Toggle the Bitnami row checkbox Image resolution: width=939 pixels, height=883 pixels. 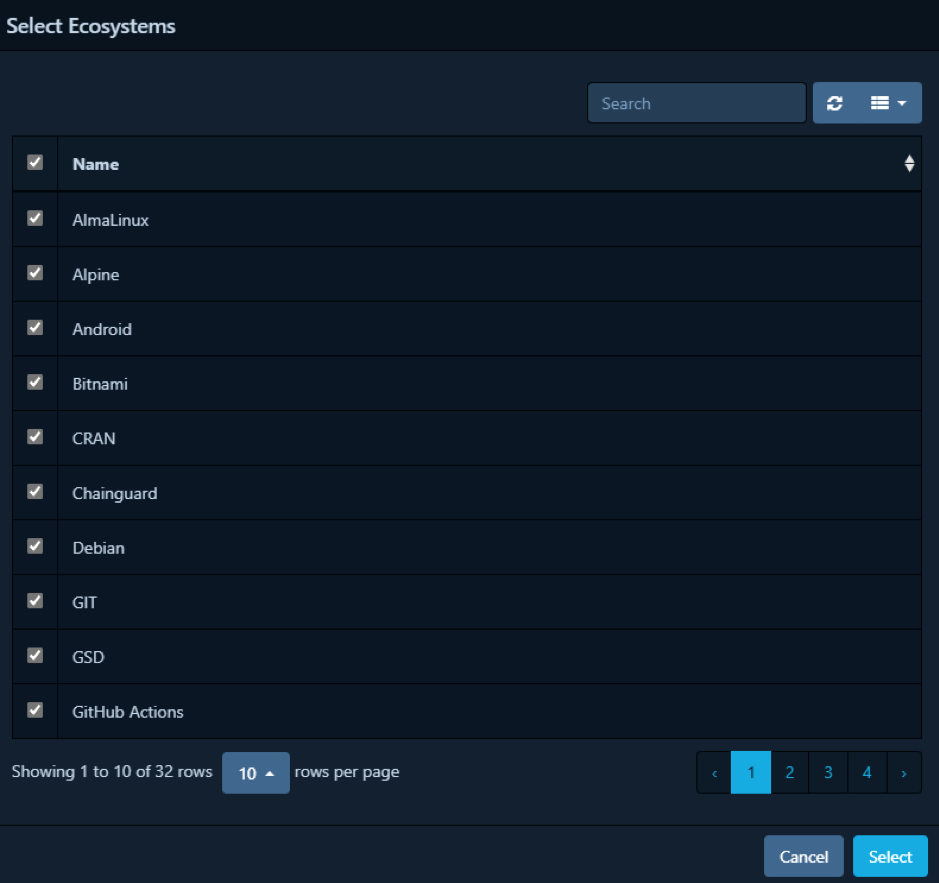click(x=35, y=382)
